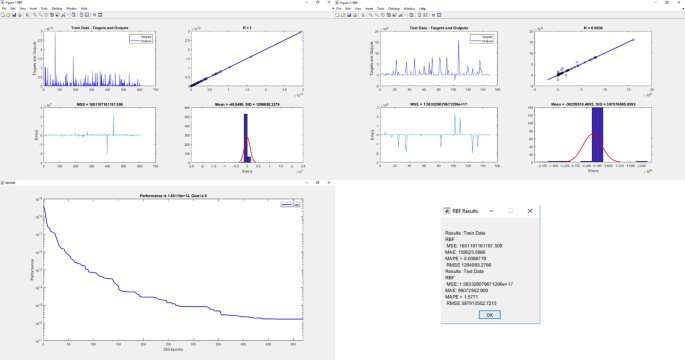Screen dimensions: 685x360
Task: Open Tools menu in Figure 2 window
Action: pyautogui.click(x=381, y=8)
